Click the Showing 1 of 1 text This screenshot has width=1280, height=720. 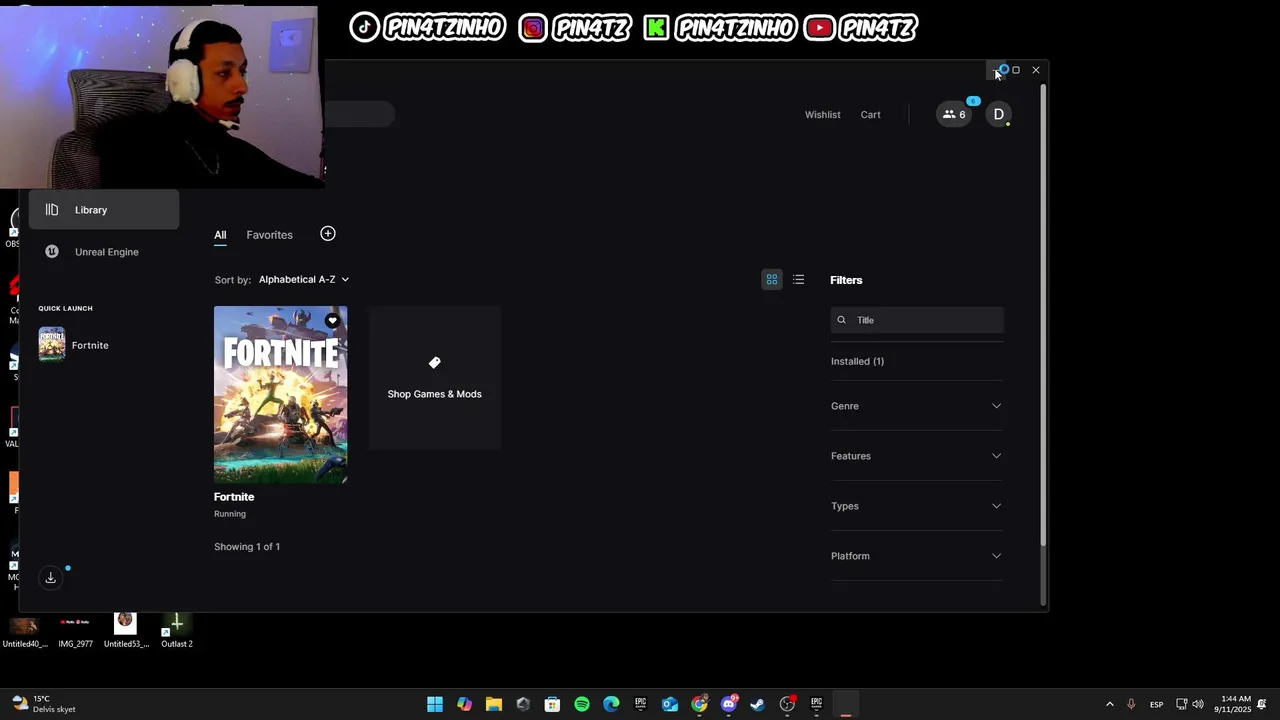pos(247,547)
